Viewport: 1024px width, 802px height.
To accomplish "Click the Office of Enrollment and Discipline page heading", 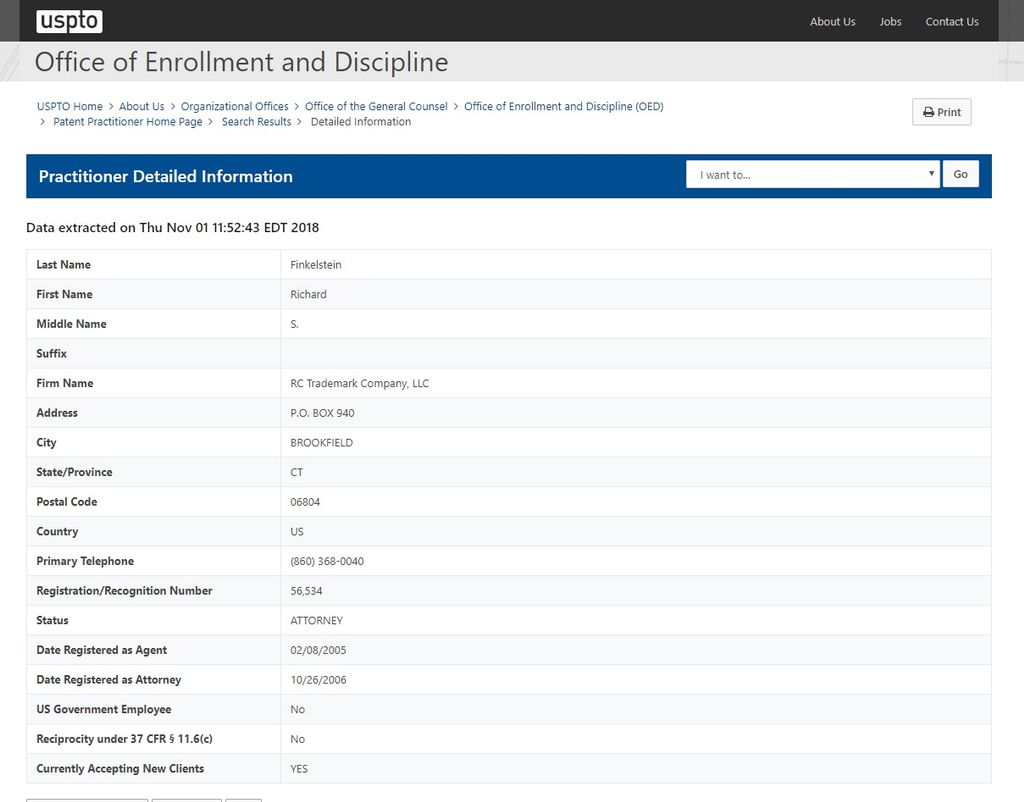I will click(x=241, y=62).
